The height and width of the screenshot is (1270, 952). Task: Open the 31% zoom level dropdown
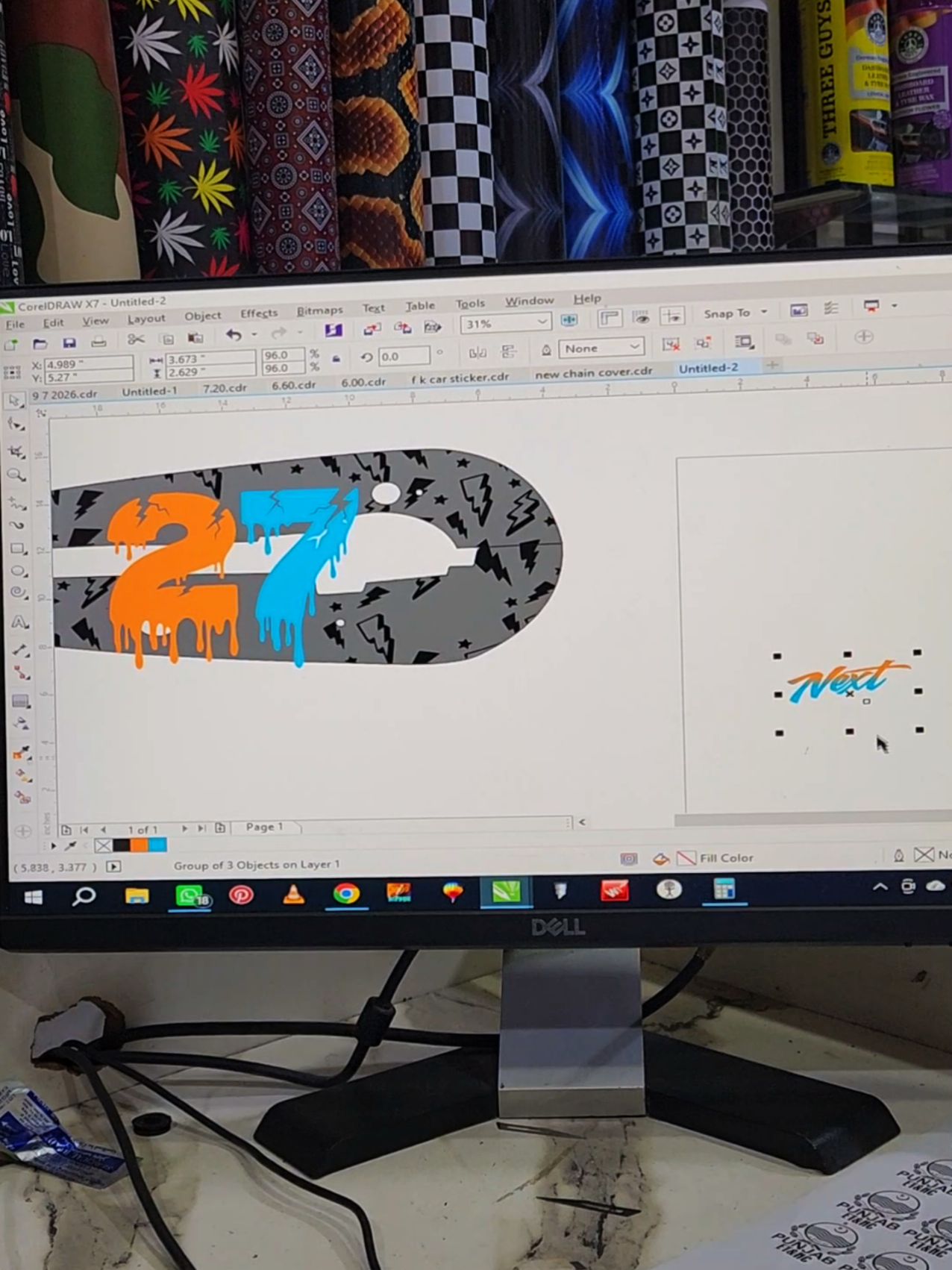pyautogui.click(x=506, y=323)
